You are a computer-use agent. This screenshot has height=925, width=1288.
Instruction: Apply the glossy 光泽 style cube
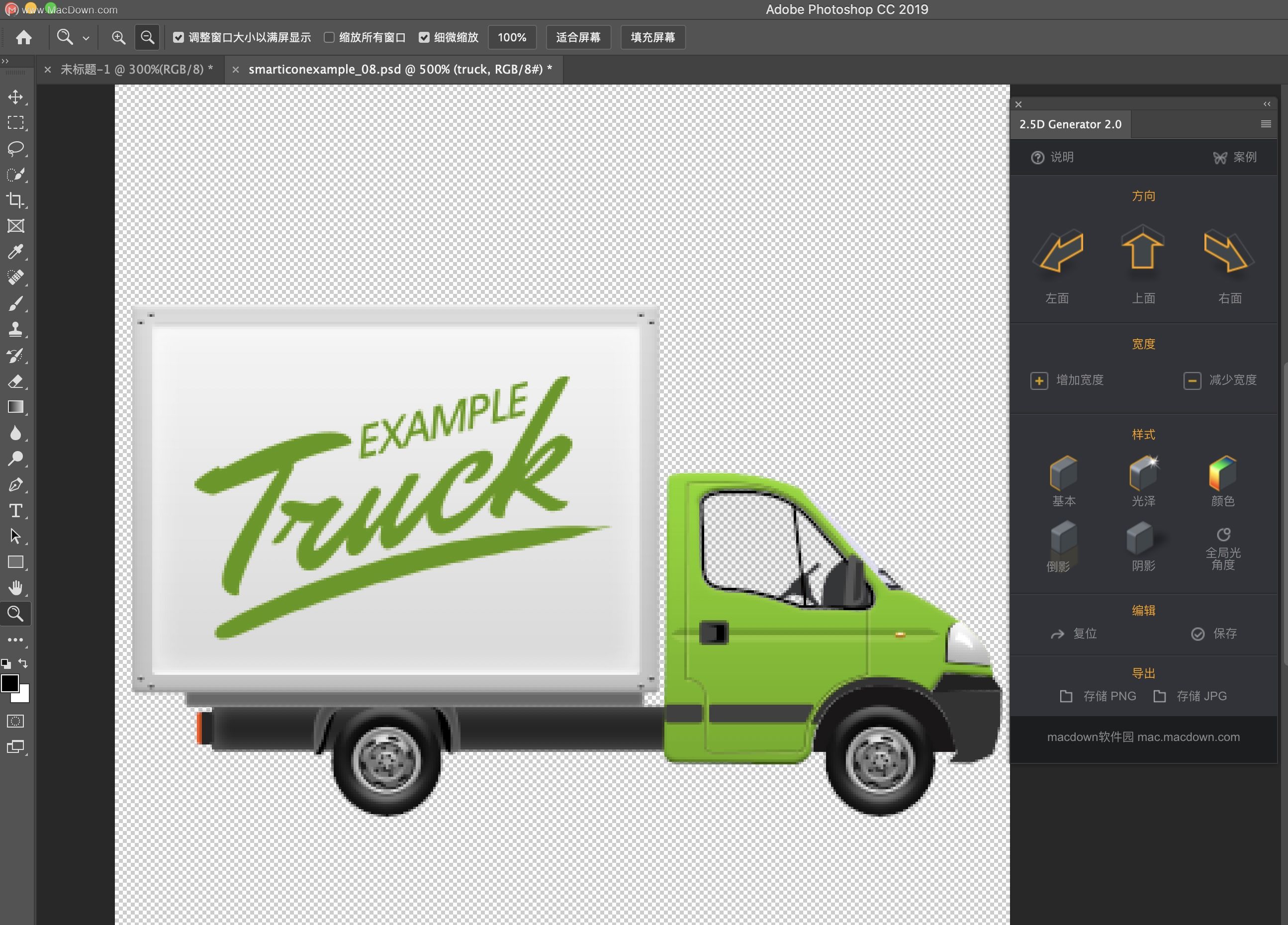coord(1143,472)
